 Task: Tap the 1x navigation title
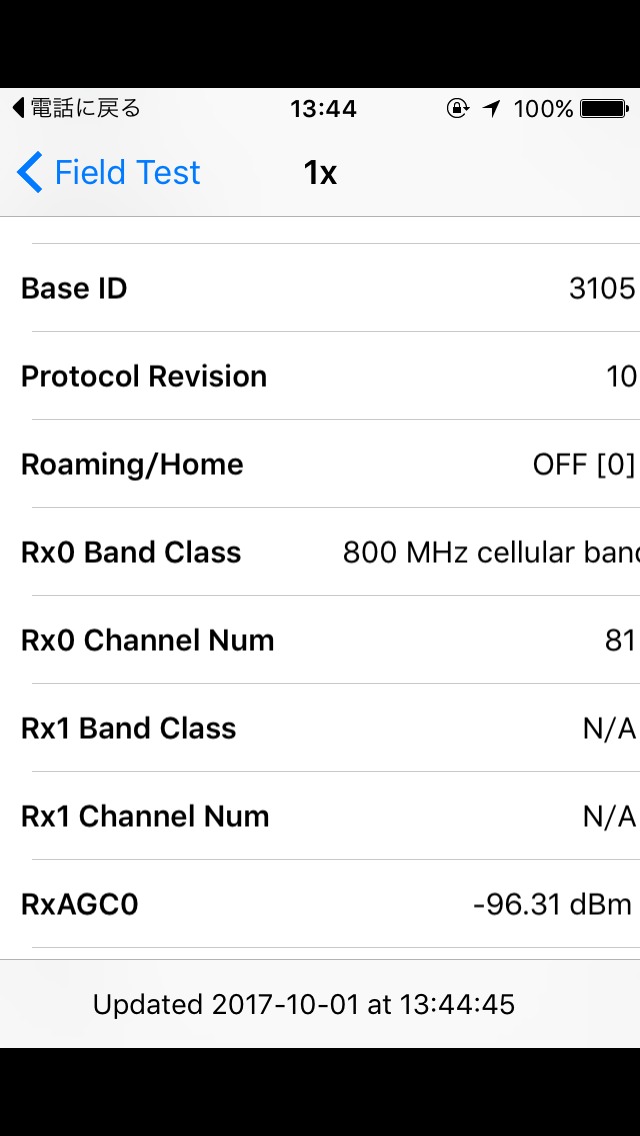(320, 173)
